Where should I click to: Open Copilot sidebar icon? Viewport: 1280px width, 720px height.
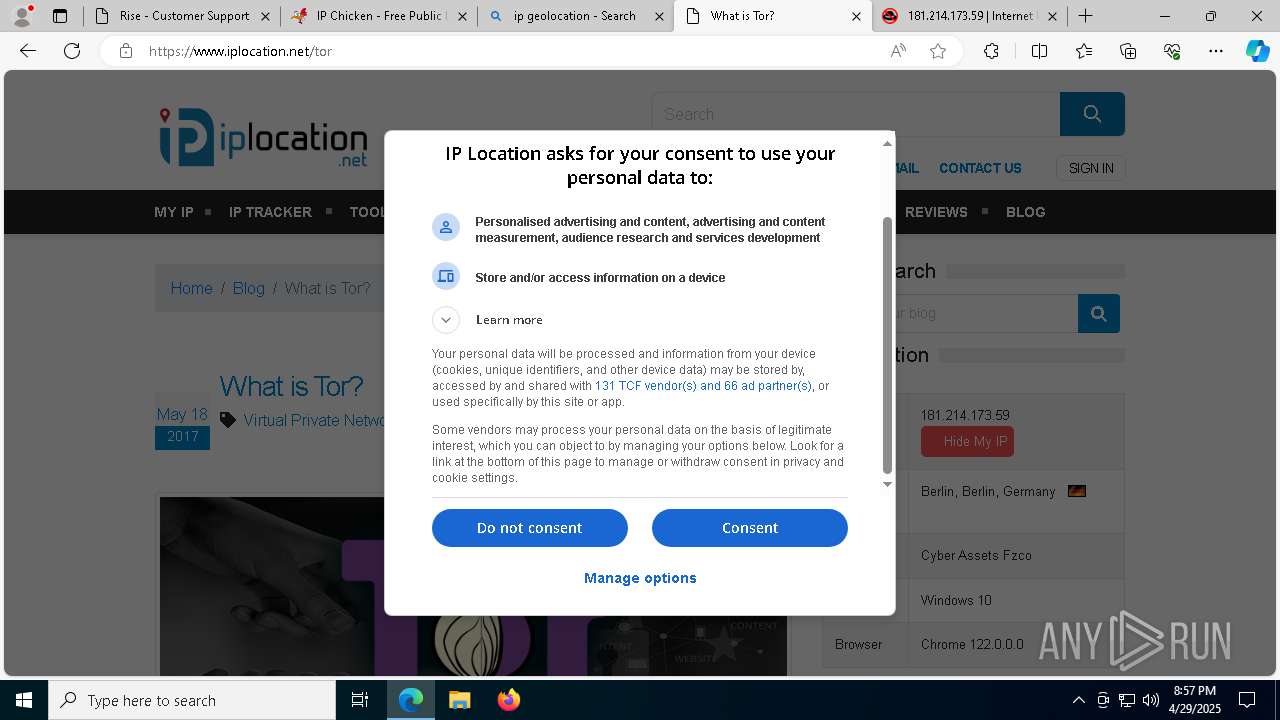tap(1257, 51)
